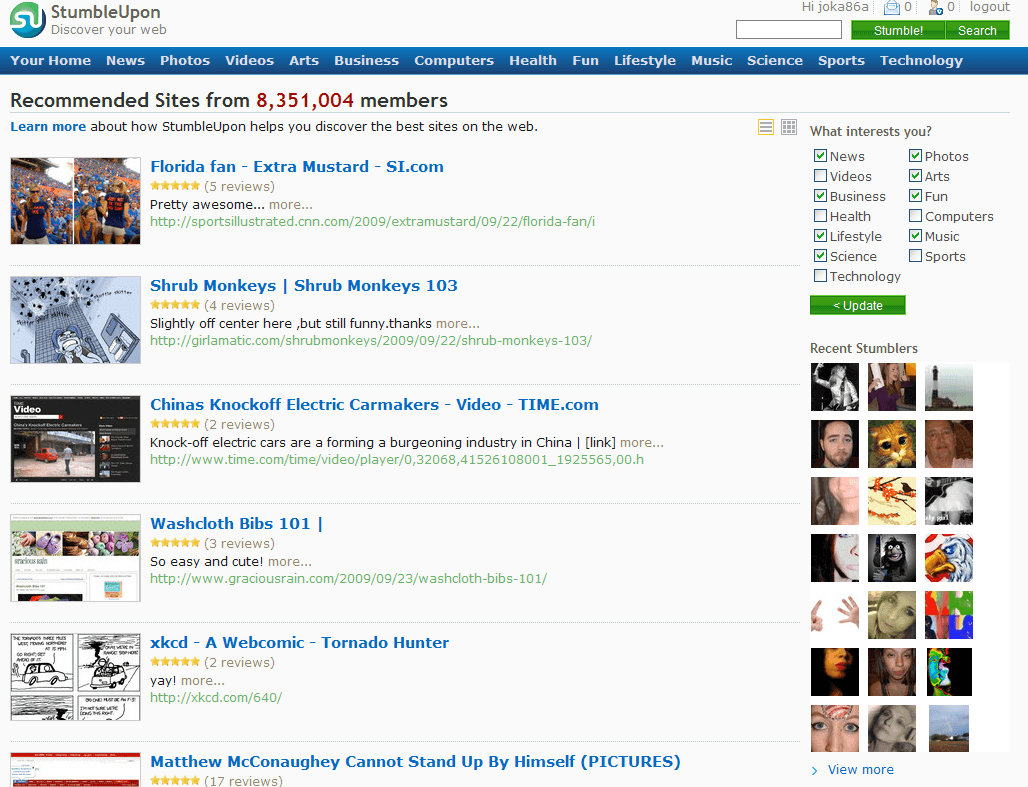Expand 'more...' on xkcd review
Image resolution: width=1028 pixels, height=787 pixels.
point(203,681)
